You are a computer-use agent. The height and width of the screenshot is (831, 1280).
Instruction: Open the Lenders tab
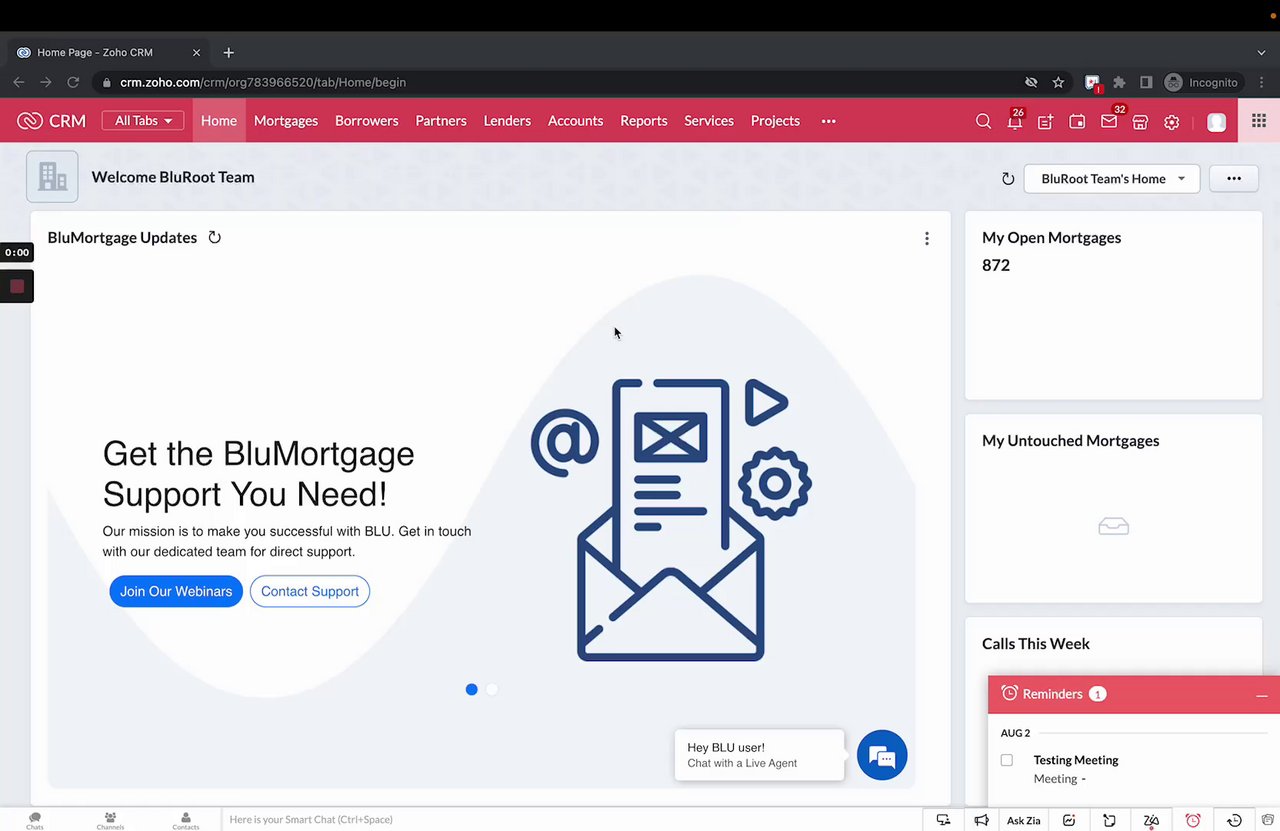[x=507, y=121]
